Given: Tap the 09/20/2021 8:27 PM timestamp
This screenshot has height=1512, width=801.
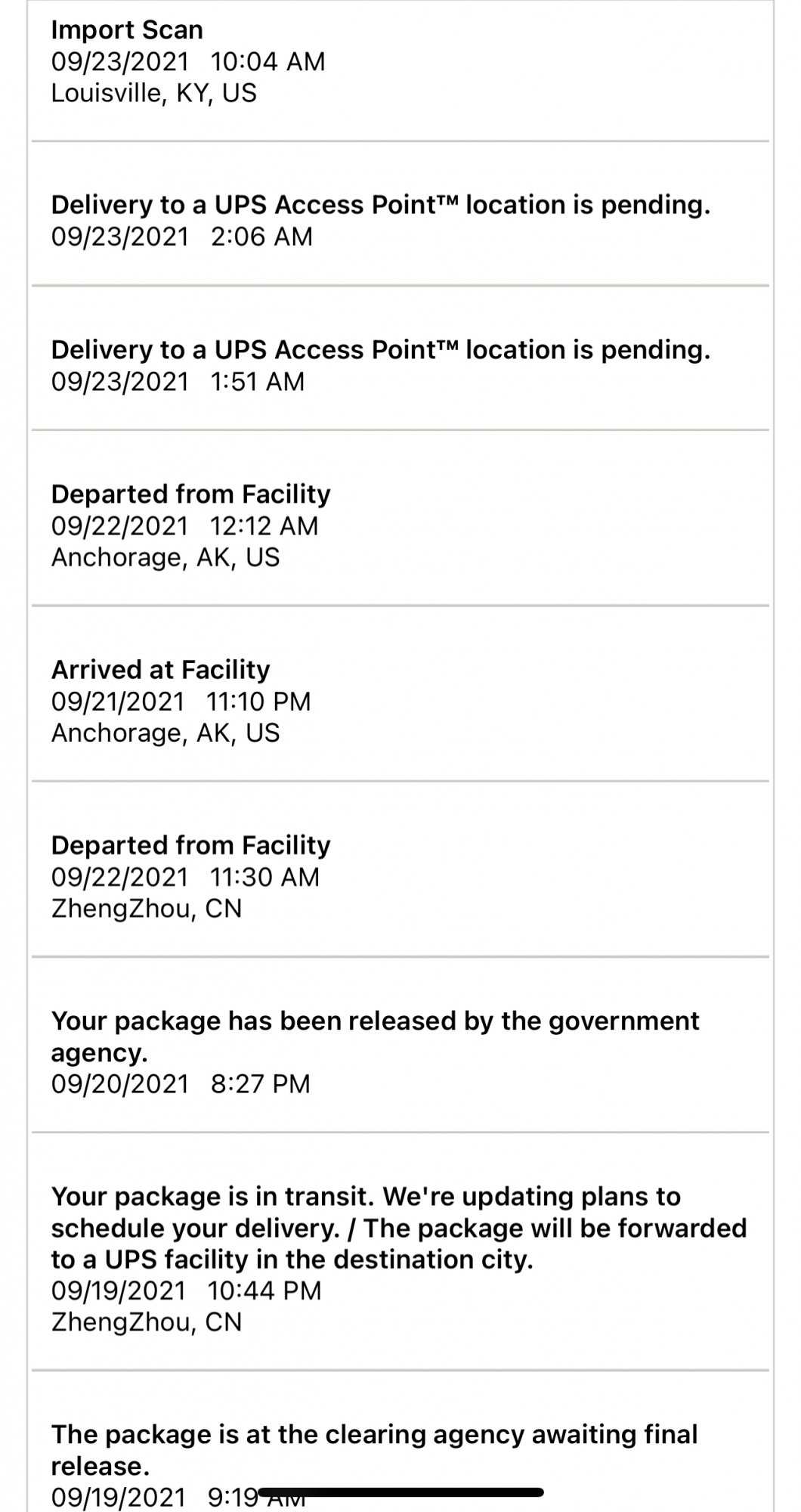Looking at the screenshot, I should pyautogui.click(x=181, y=1083).
